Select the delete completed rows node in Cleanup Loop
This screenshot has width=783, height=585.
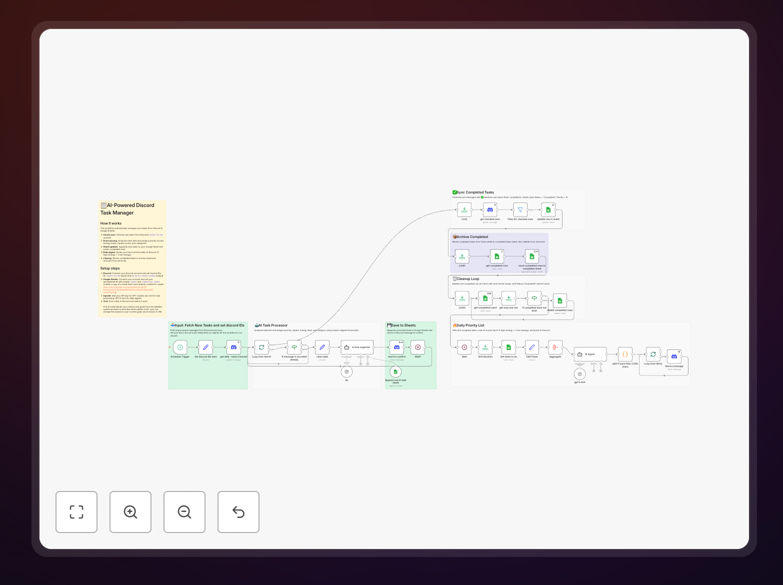click(560, 301)
